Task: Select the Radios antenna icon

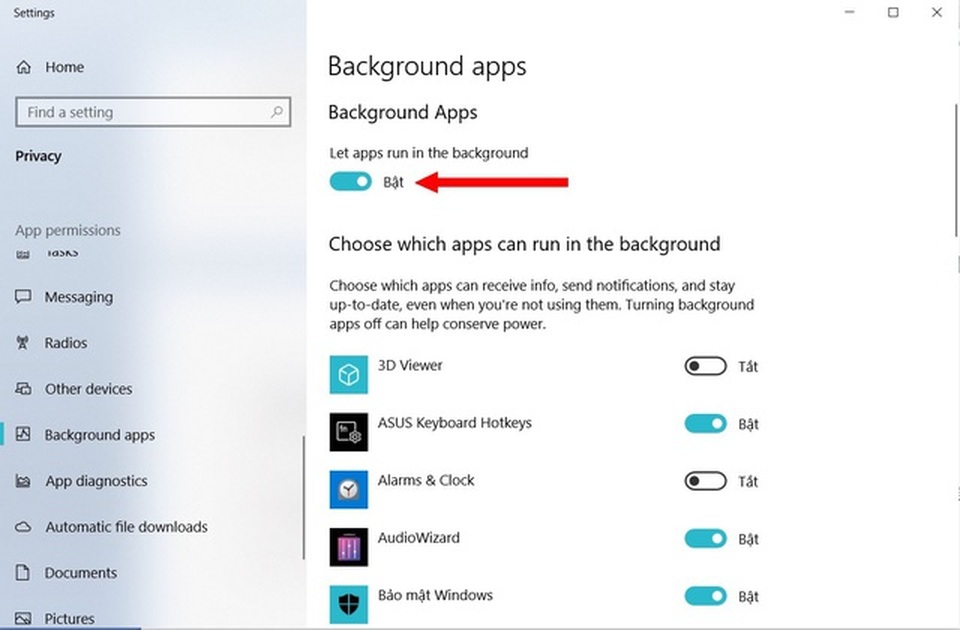Action: point(23,343)
